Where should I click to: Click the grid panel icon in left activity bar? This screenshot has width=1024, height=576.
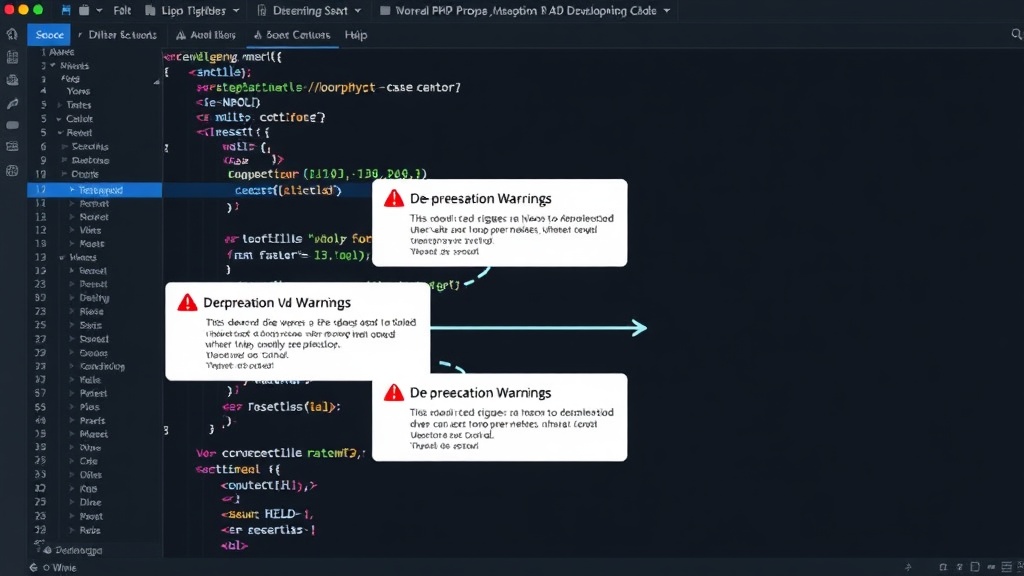pos(12,147)
